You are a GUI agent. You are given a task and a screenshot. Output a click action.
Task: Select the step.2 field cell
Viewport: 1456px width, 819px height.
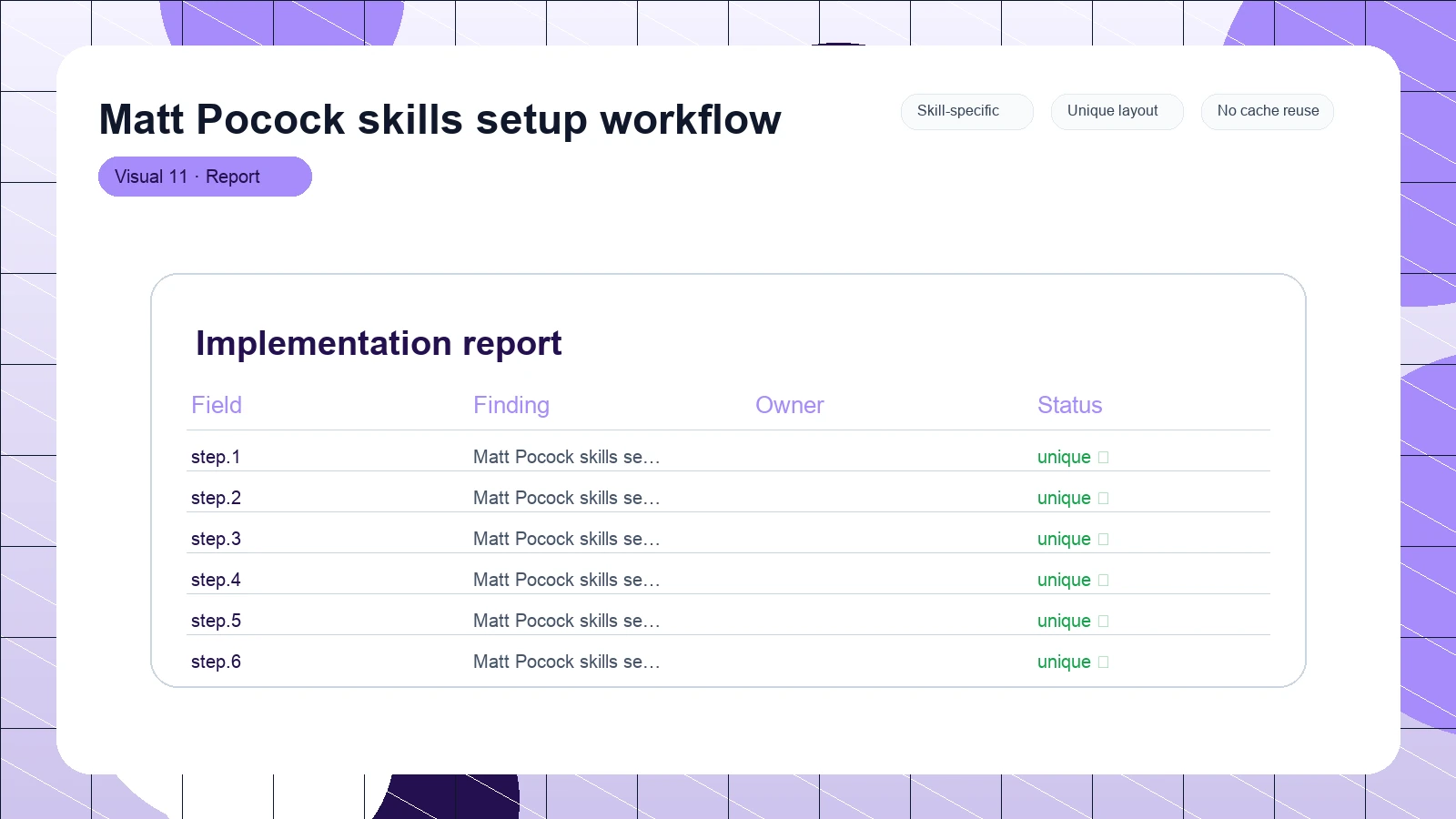216,498
